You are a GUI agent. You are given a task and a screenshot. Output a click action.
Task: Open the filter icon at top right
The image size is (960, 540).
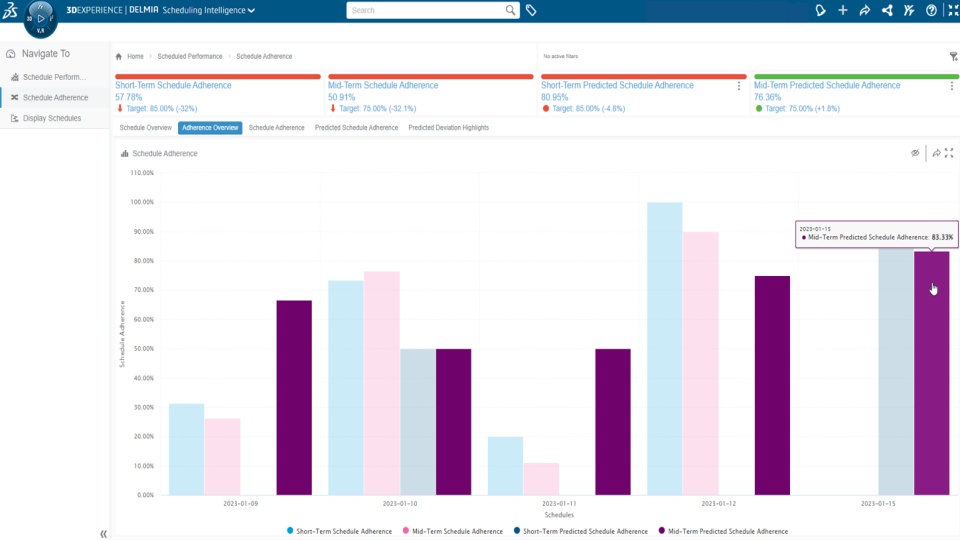click(x=953, y=56)
